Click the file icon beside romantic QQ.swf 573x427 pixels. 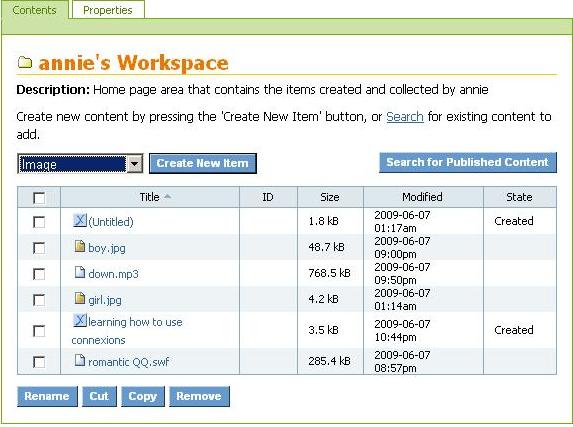[x=80, y=360]
